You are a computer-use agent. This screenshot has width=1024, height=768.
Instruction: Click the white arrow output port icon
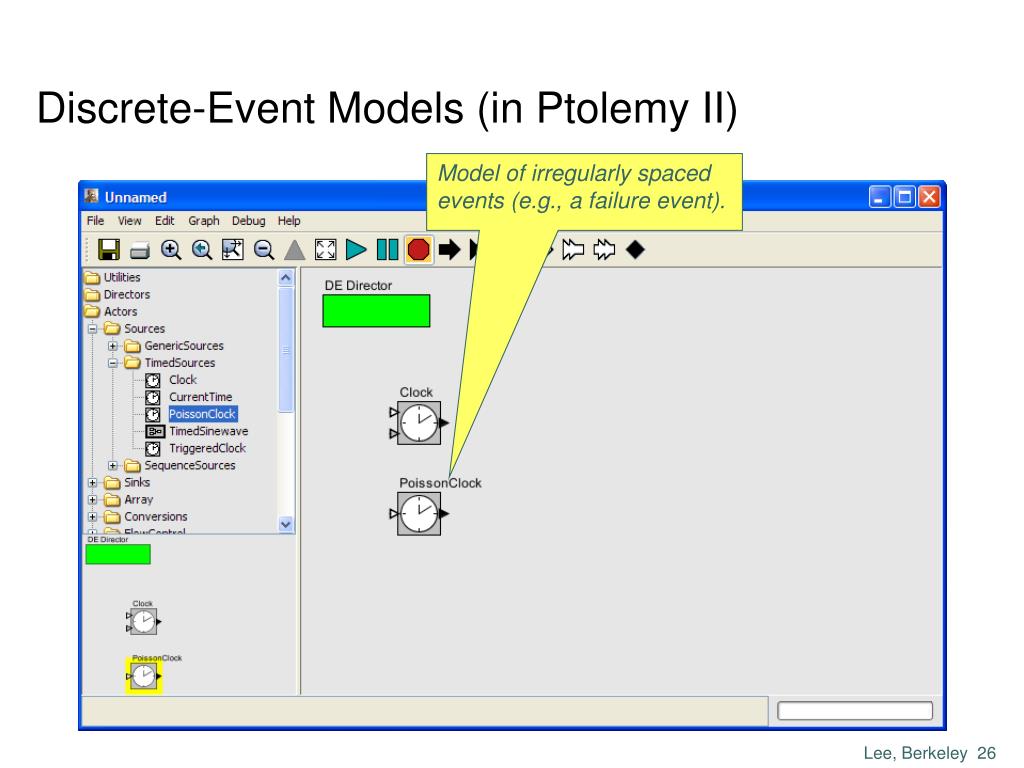click(x=573, y=249)
